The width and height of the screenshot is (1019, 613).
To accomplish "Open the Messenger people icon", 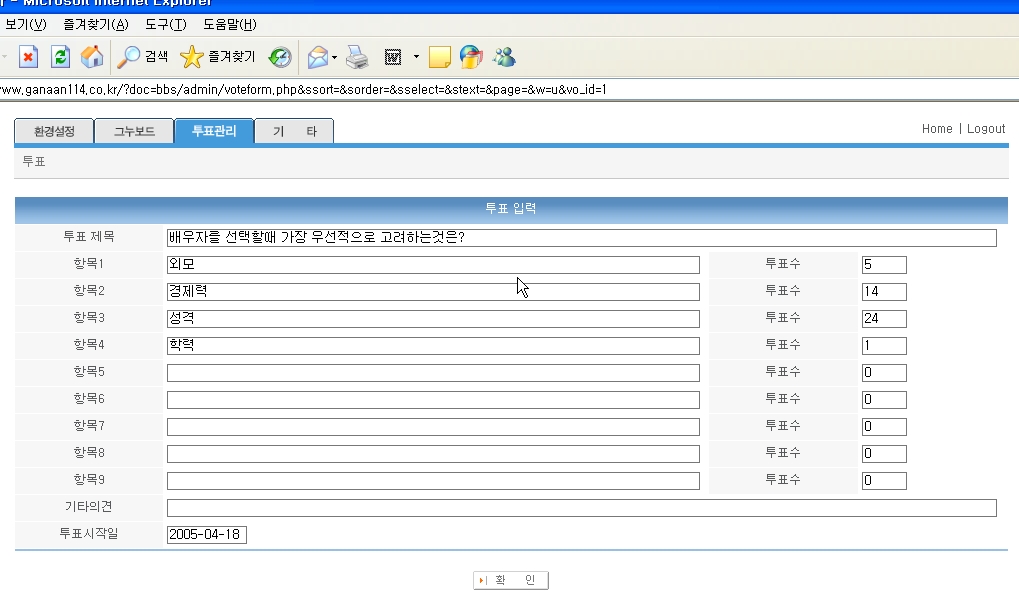I will pos(504,57).
